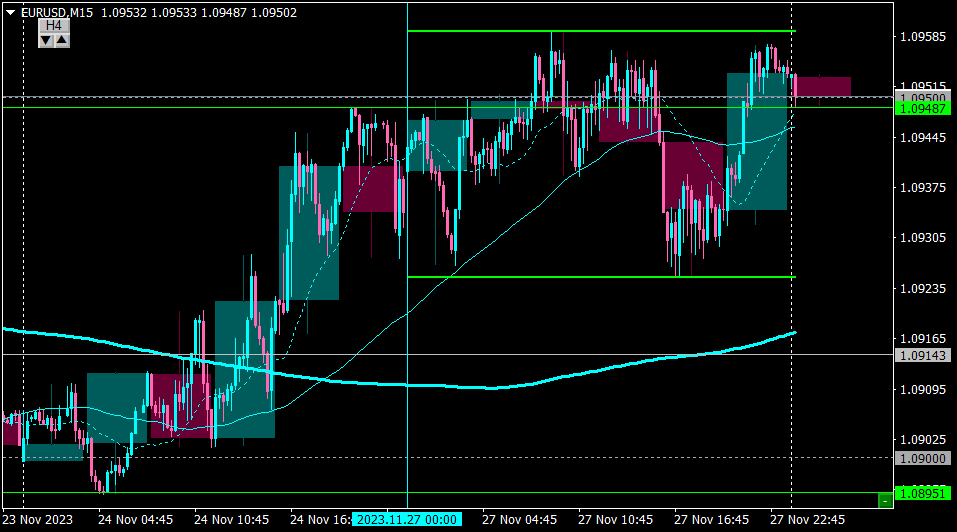Click the down arrow under H4

(x=46, y=40)
